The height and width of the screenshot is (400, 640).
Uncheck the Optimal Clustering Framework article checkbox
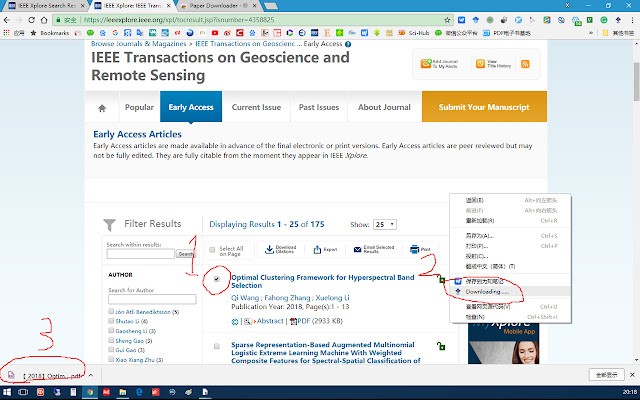pos(217,279)
